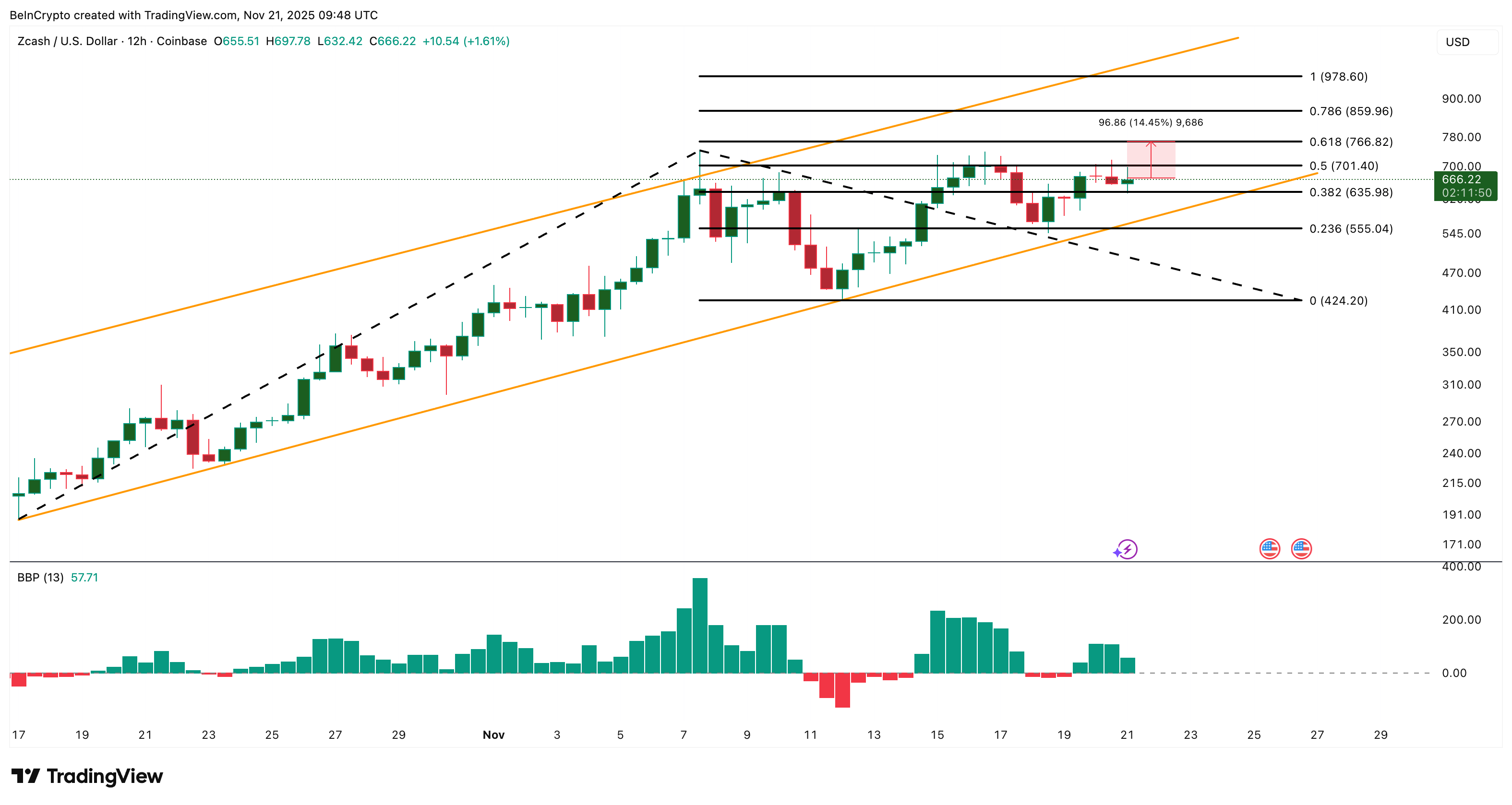Screen dimensions: 1512x805
Task: Select the left US flag economic event icon
Action: (x=1271, y=550)
